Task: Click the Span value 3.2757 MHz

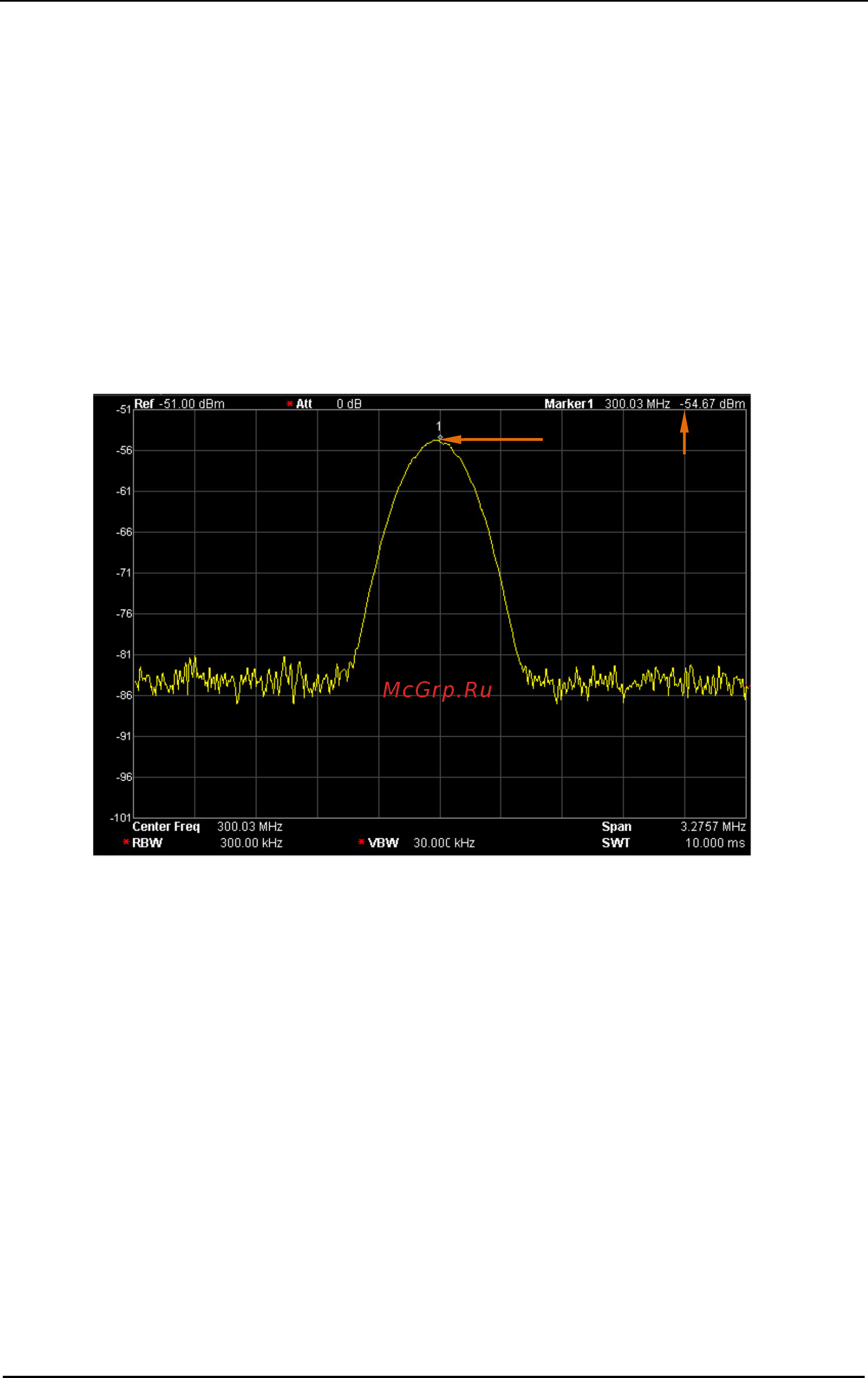Action: coord(713,827)
